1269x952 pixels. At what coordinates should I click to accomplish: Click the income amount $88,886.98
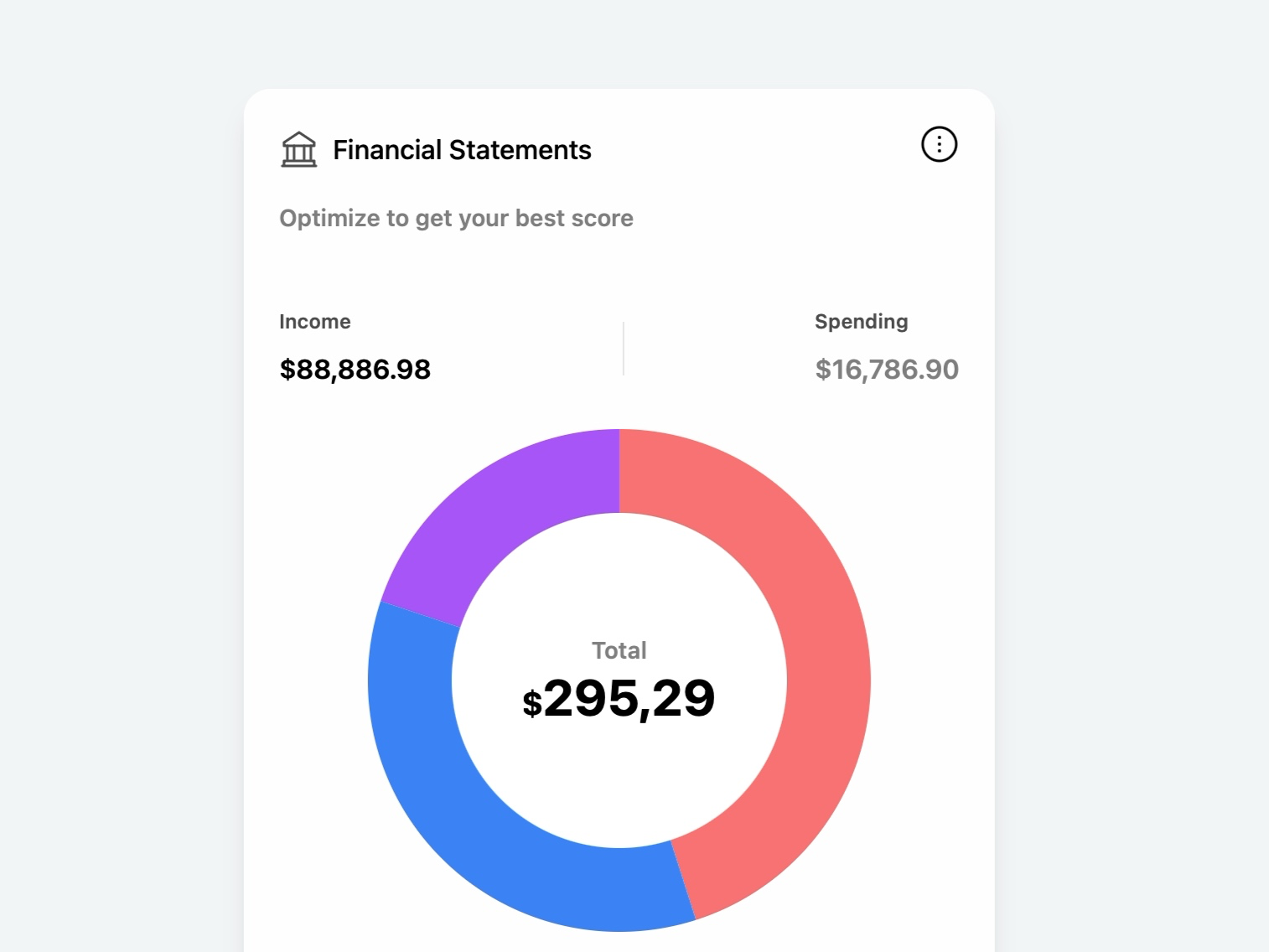(355, 369)
